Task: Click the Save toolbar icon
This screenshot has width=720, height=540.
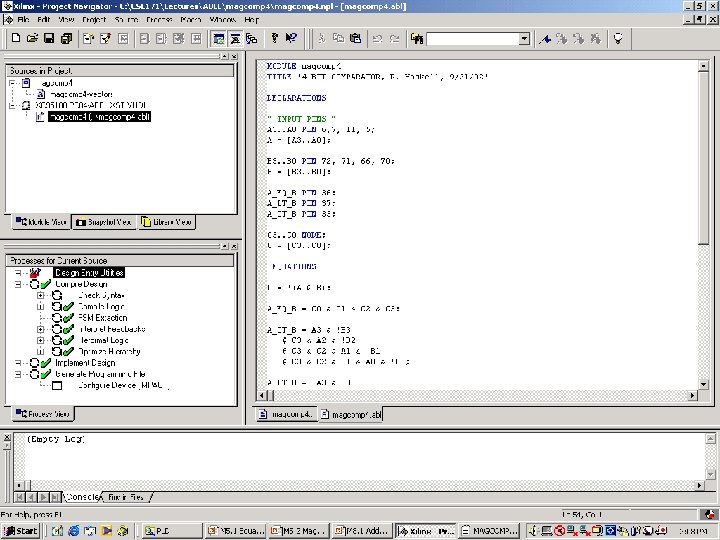Action: click(x=49, y=38)
